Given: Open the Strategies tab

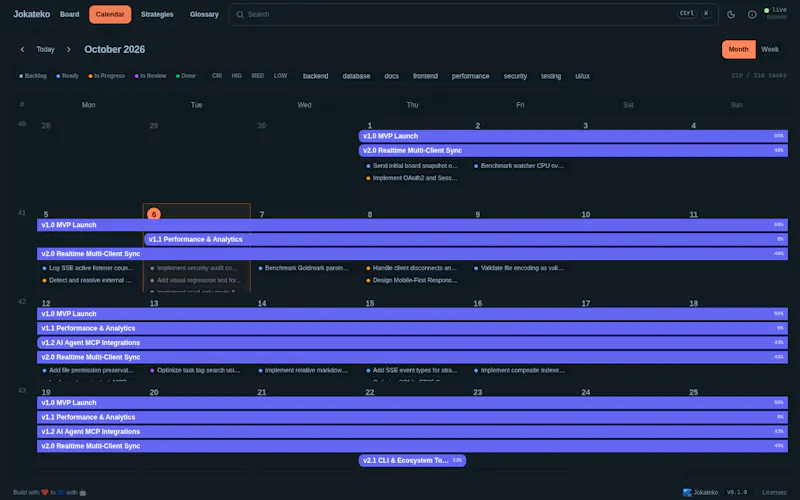Looking at the screenshot, I should 157,14.
